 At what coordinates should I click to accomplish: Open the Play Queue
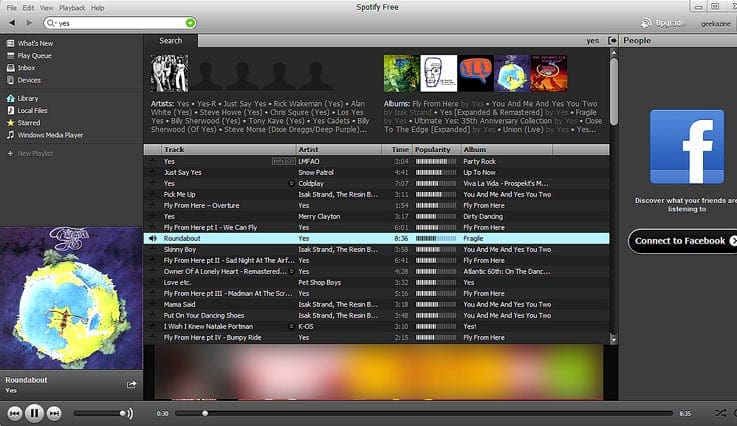tap(34, 56)
